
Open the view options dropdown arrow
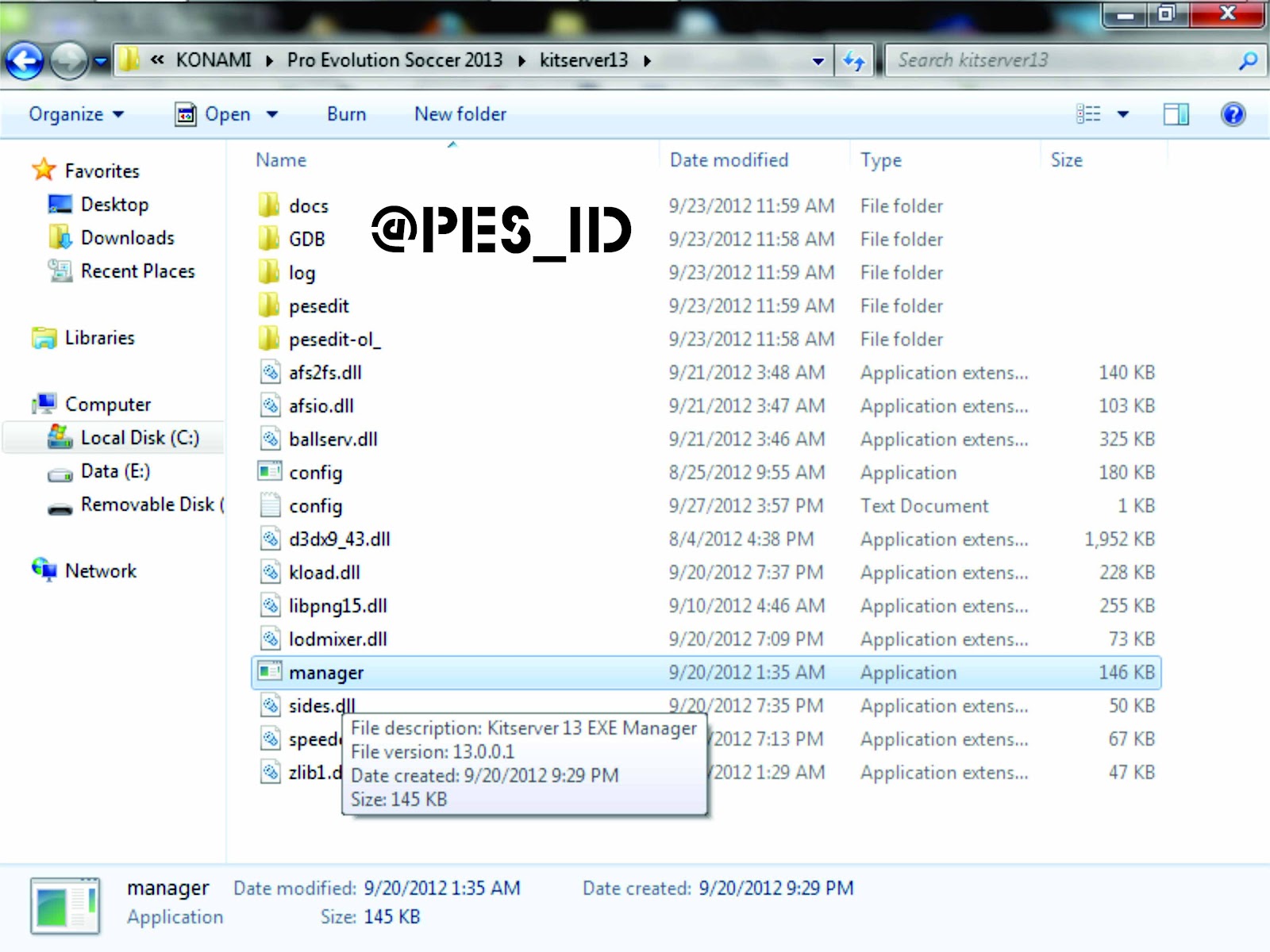1123,114
